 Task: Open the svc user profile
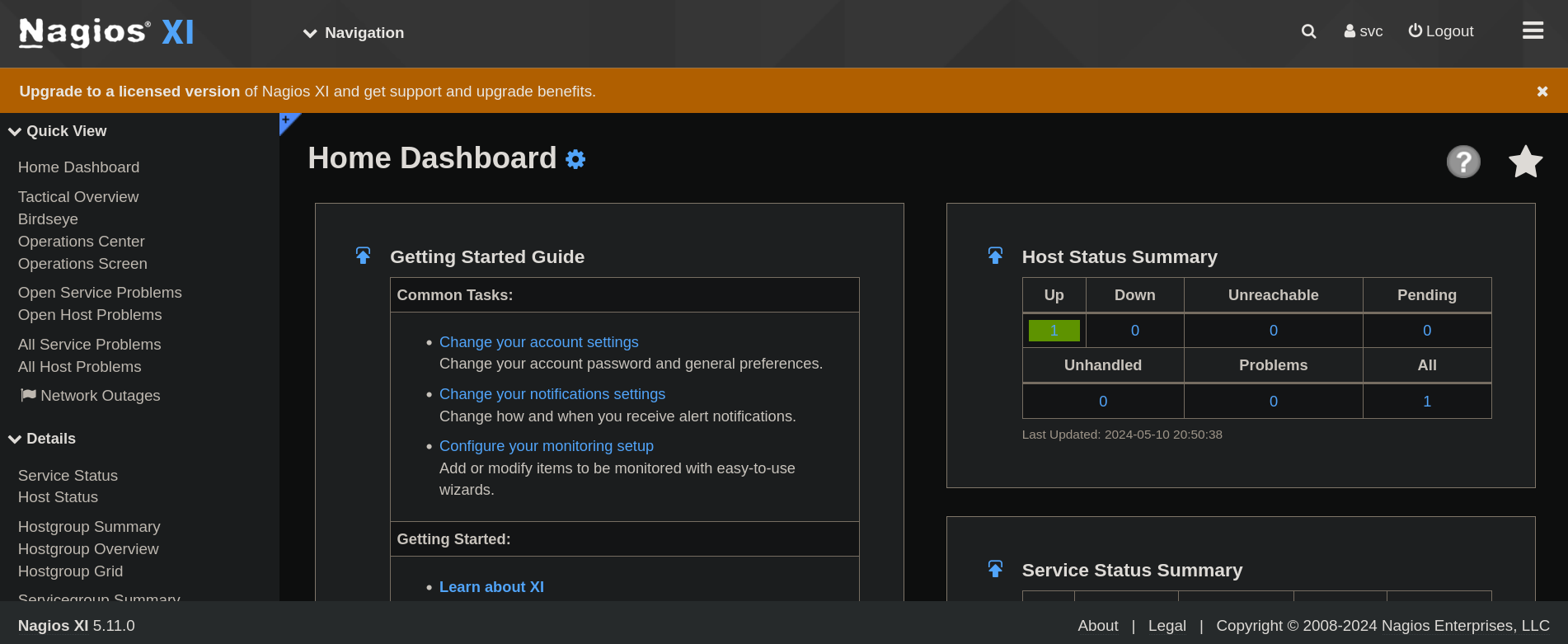1364,31
